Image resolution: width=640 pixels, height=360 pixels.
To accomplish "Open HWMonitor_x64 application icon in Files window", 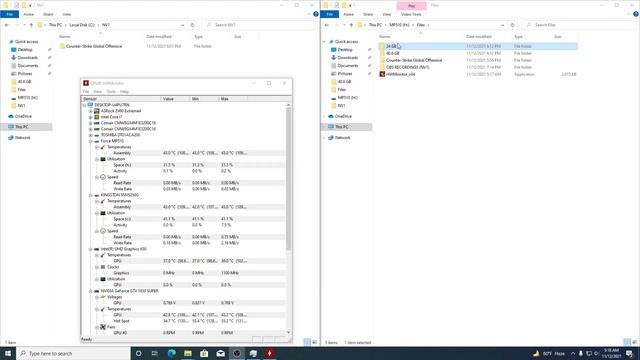I will tap(382, 74).
